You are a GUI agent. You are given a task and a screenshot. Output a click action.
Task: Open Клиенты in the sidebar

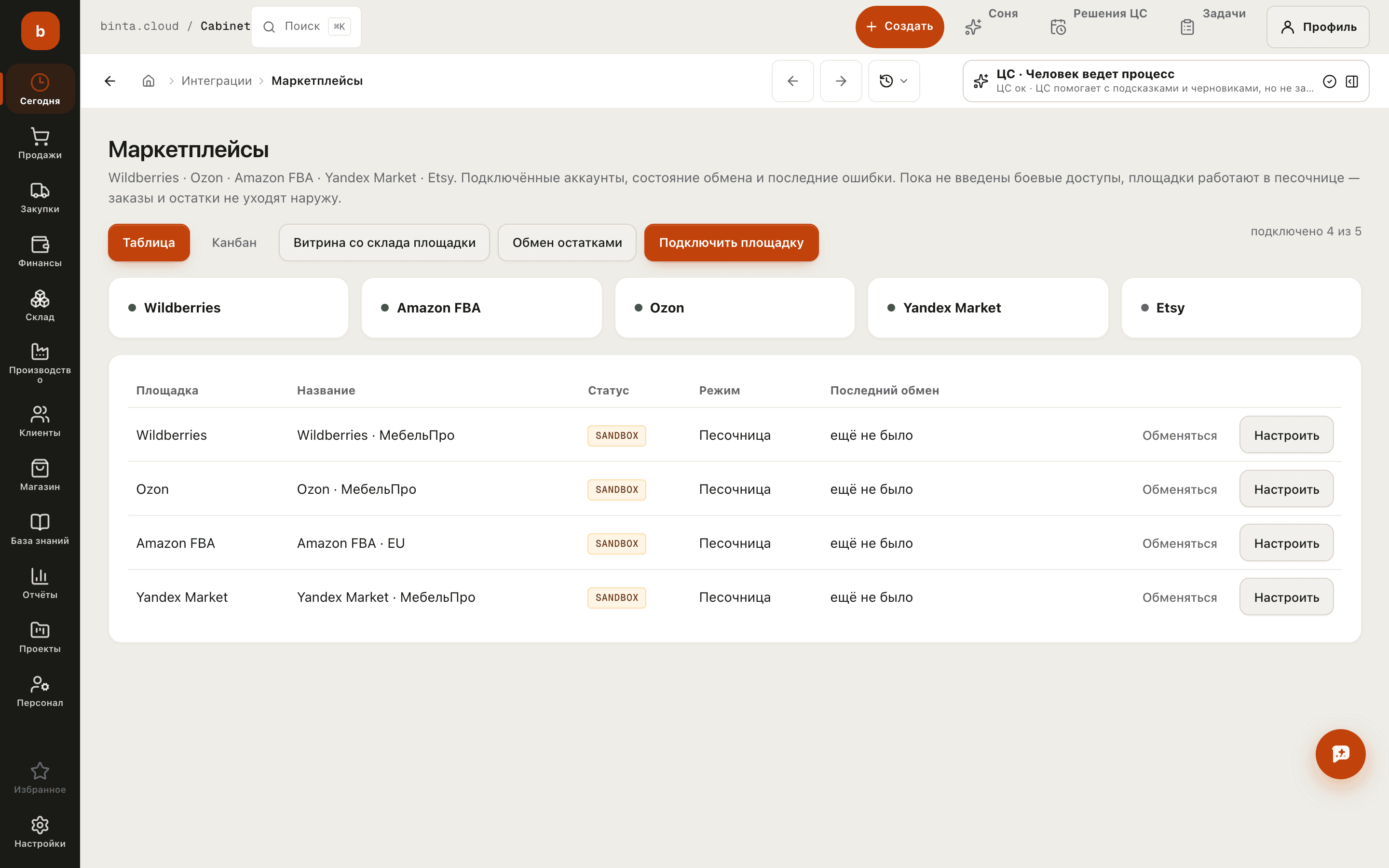40,421
